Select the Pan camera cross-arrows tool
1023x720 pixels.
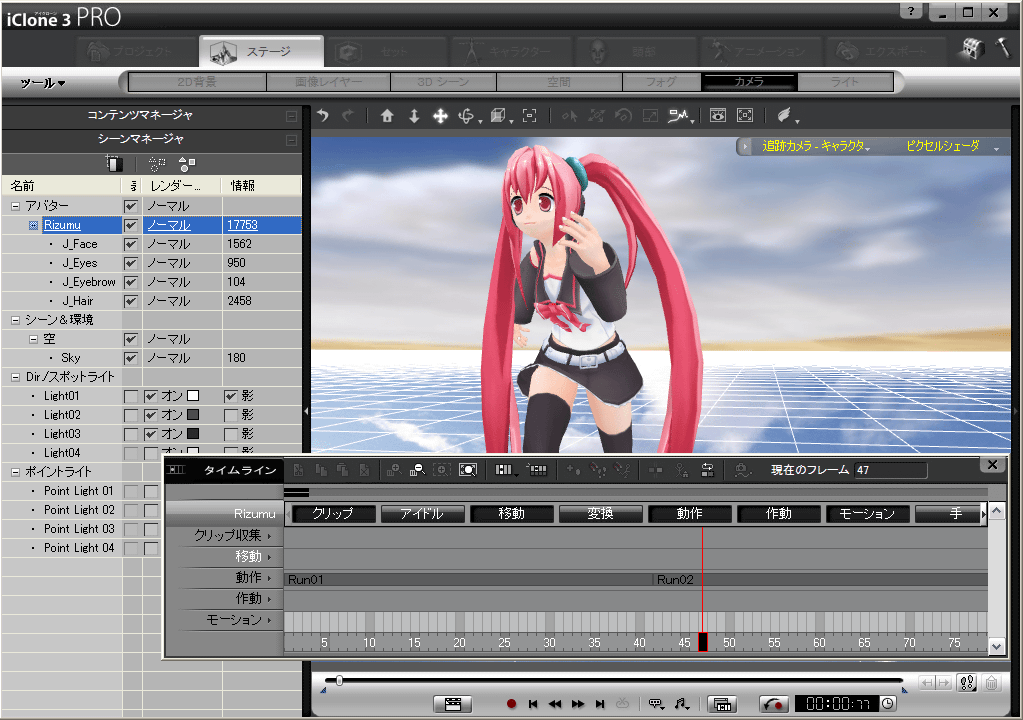click(x=440, y=116)
